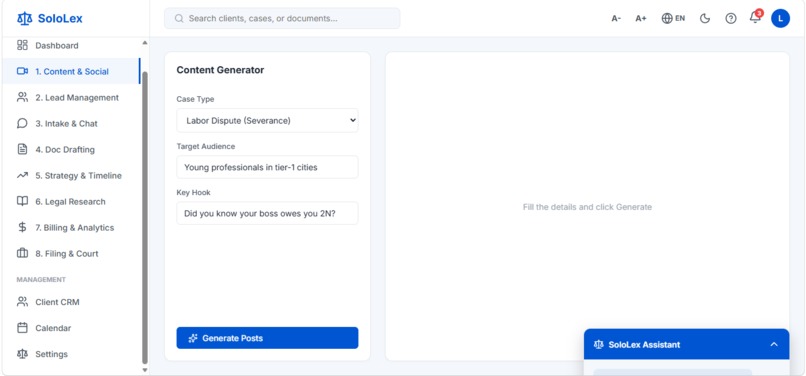This screenshot has width=806, height=376.
Task: Open notifications bell with badge
Action: click(x=755, y=17)
